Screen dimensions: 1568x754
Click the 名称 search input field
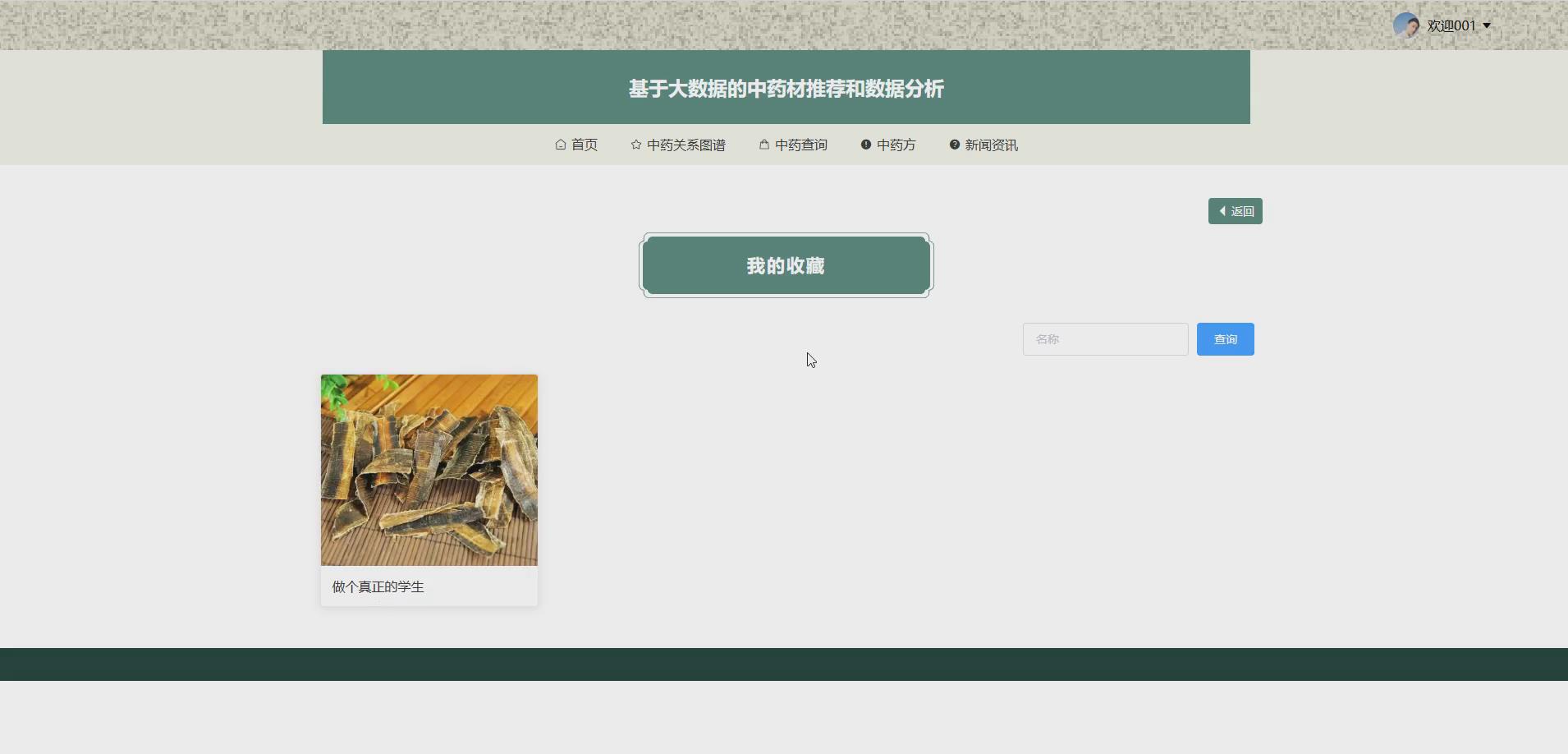(1104, 338)
